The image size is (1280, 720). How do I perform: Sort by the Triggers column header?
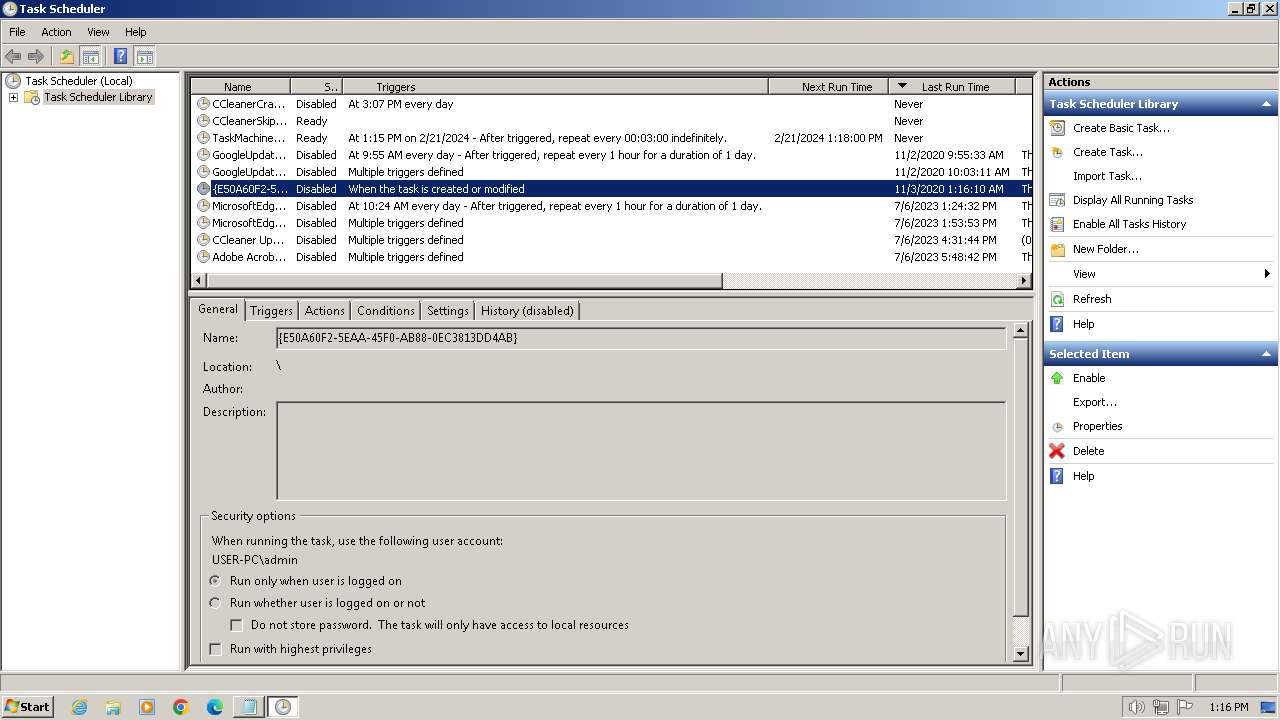(x=555, y=87)
